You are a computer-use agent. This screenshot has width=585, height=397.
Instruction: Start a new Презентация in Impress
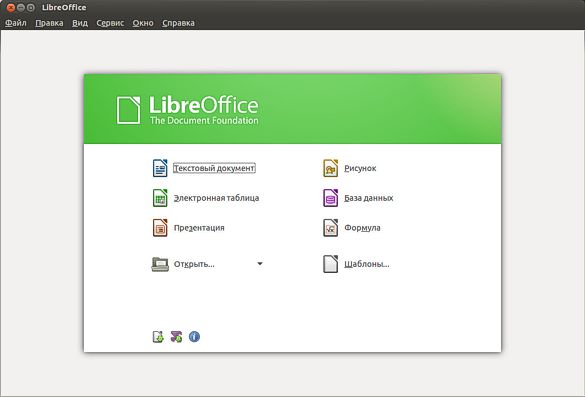tap(188, 228)
